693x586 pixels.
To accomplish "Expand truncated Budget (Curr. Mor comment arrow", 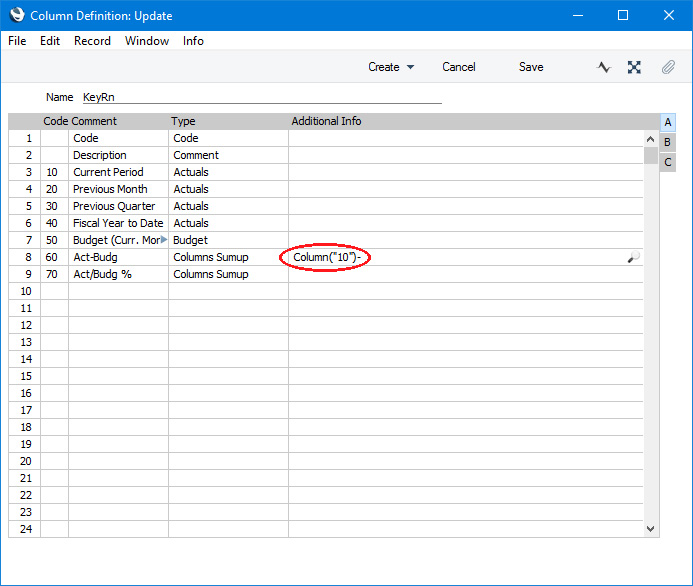I will pos(164,240).
